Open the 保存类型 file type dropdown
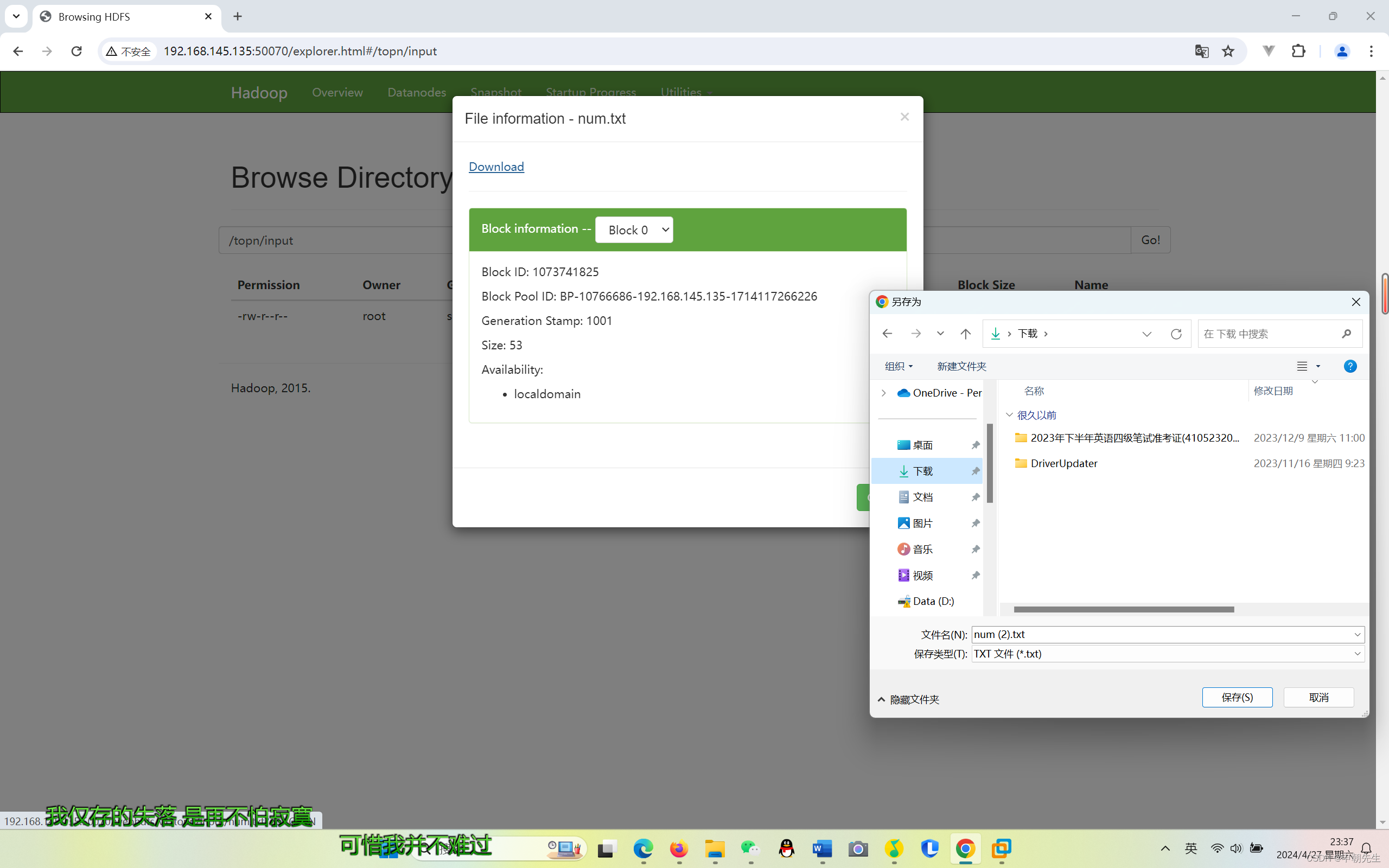The height and width of the screenshot is (868, 1389). tap(1357, 654)
